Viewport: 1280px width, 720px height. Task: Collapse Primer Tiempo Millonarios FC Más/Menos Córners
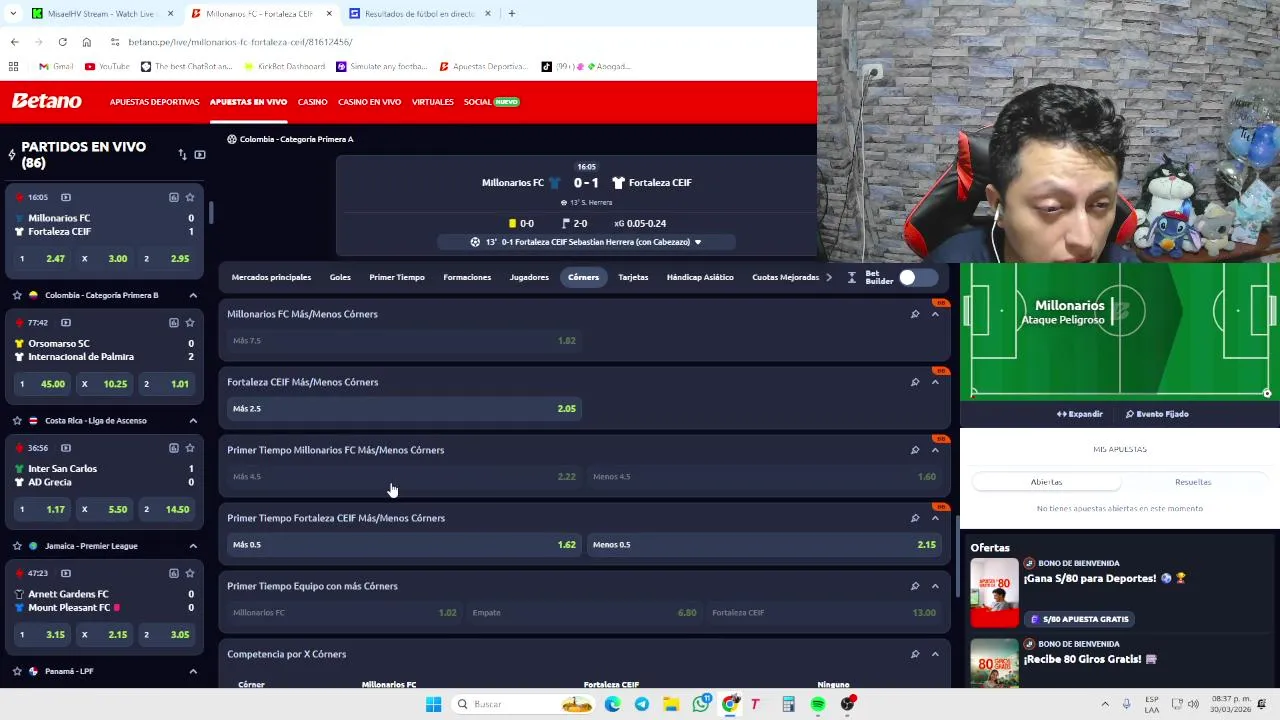[935, 450]
